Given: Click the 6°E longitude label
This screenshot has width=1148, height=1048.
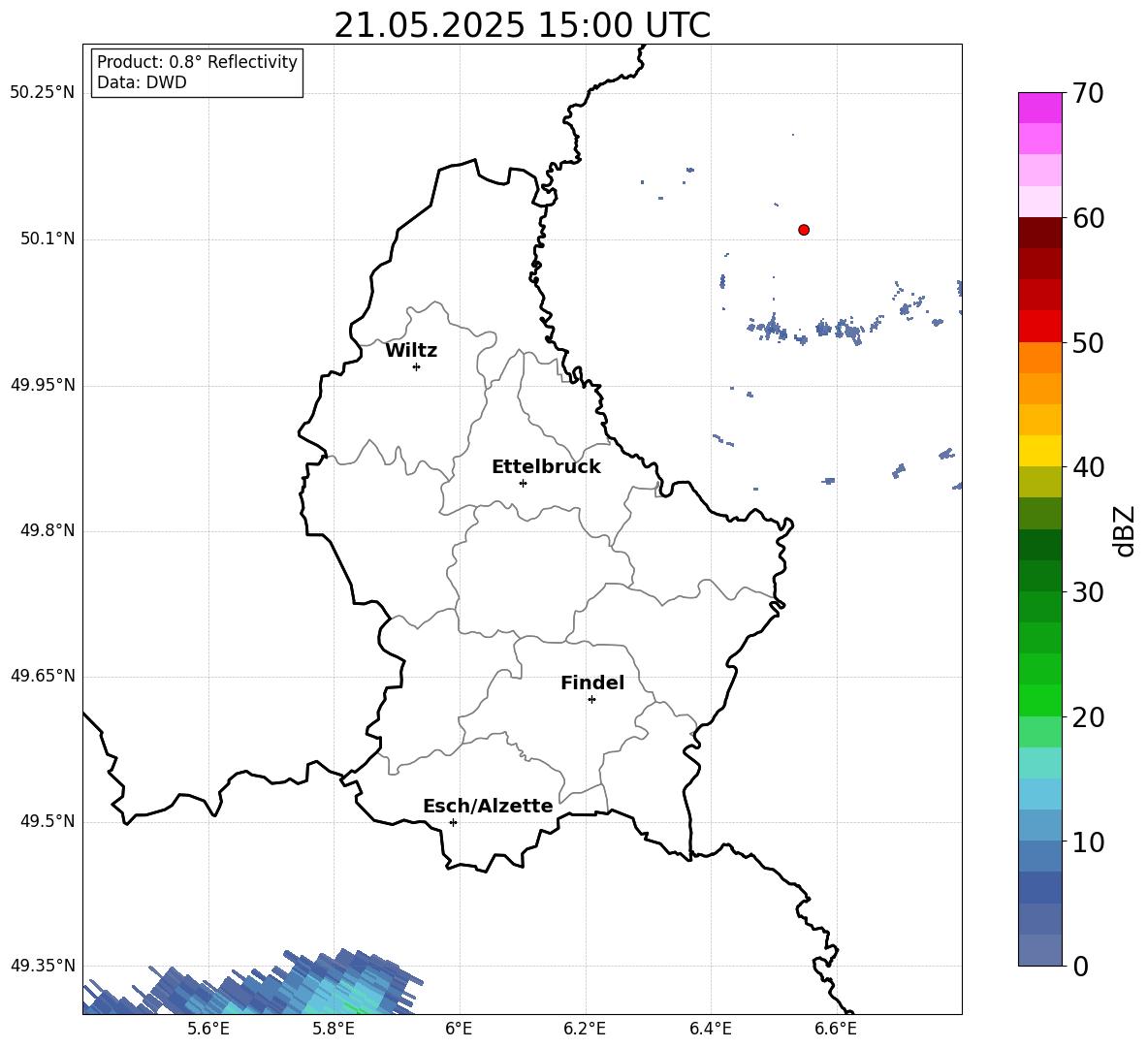Looking at the screenshot, I should click(x=459, y=1029).
